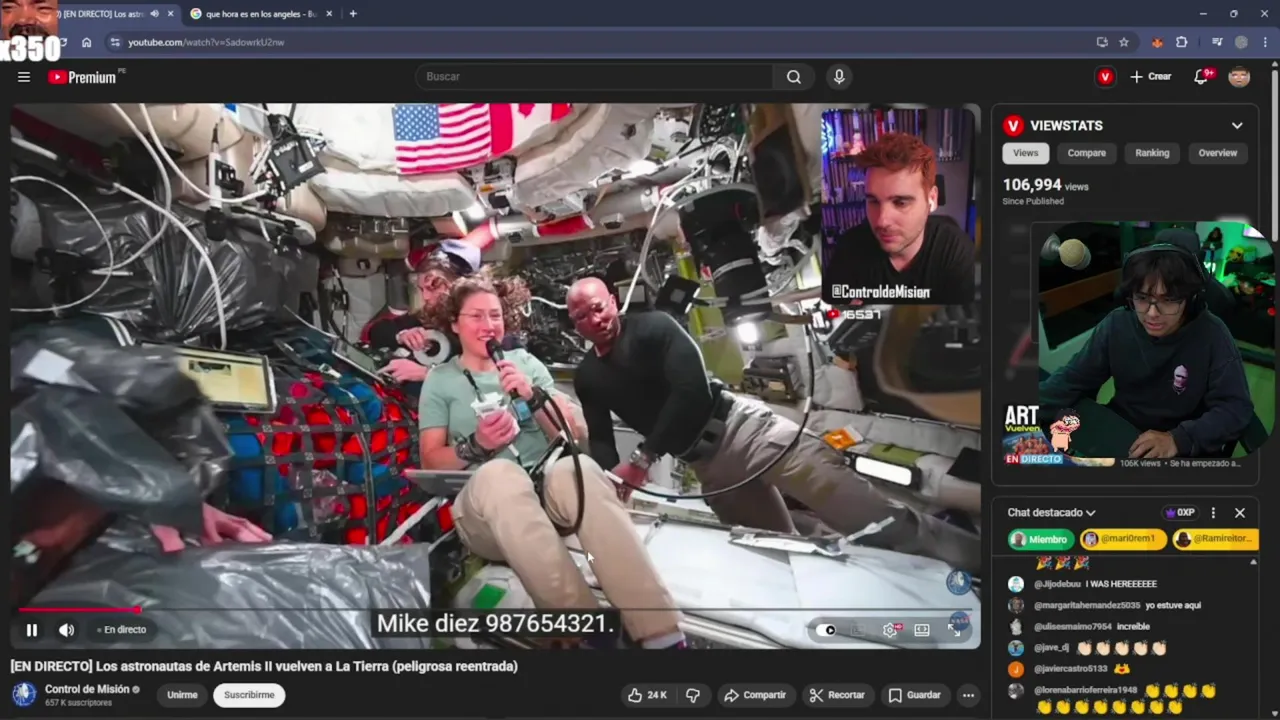Collapse the ViewStats panel chevron
Viewport: 1280px width, 720px height.
coord(1237,126)
